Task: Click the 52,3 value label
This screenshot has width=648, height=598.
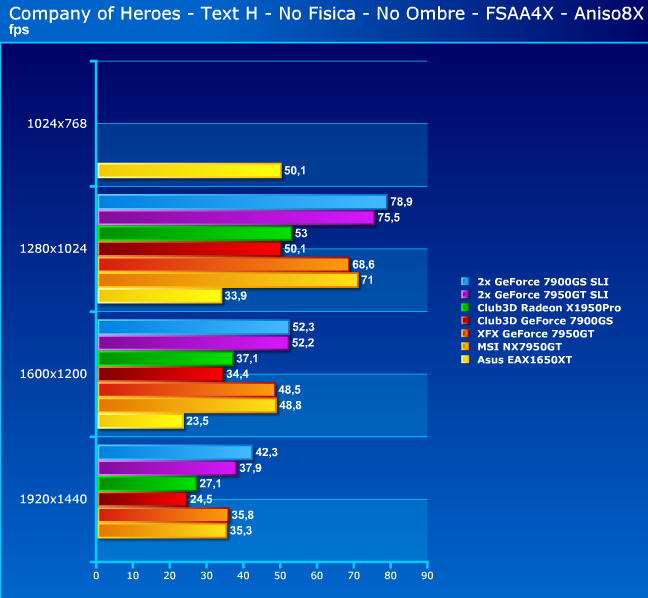Action: (303, 327)
